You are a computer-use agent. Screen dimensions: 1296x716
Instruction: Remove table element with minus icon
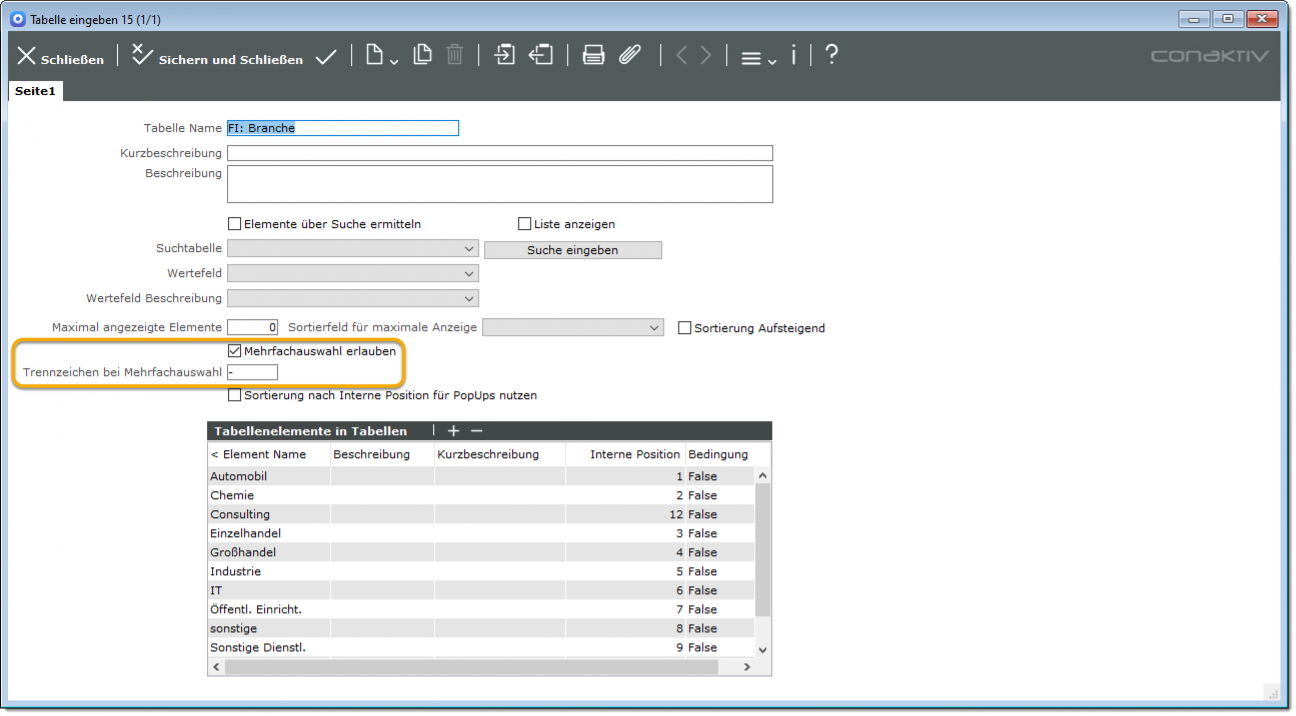click(477, 431)
